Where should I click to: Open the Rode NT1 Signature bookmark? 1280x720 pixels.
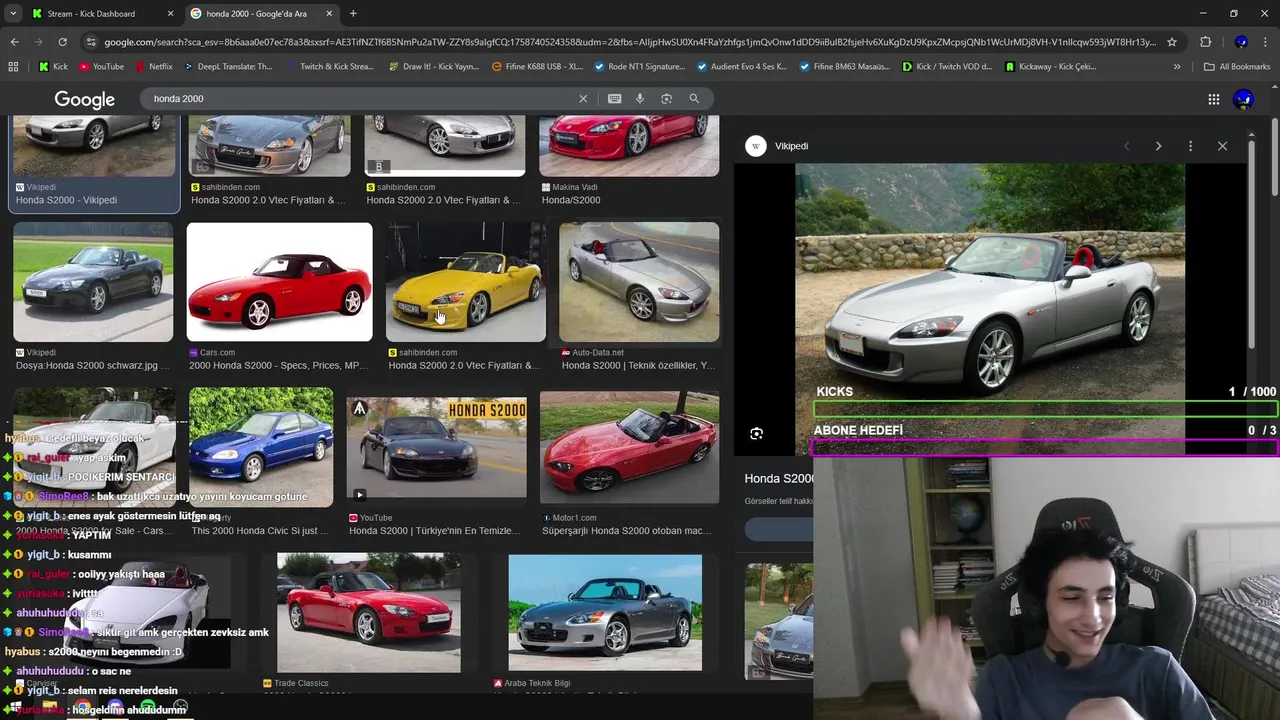click(639, 67)
